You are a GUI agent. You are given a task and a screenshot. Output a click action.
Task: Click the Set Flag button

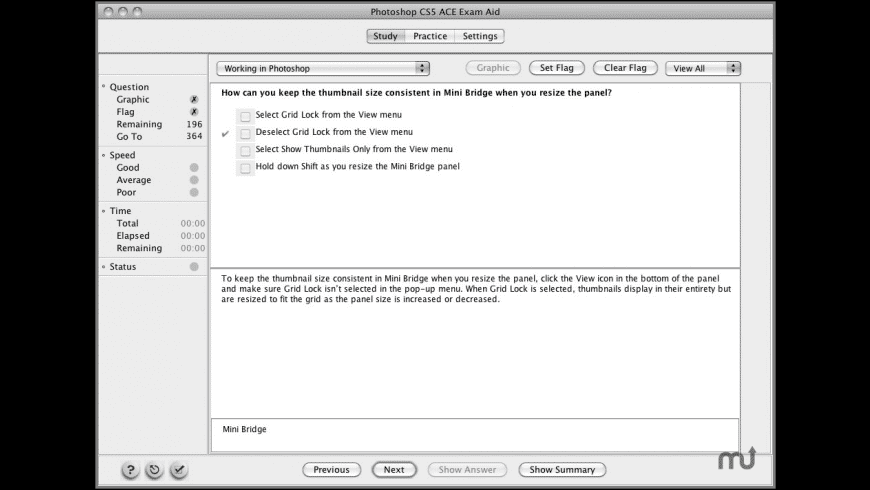[x=557, y=68]
